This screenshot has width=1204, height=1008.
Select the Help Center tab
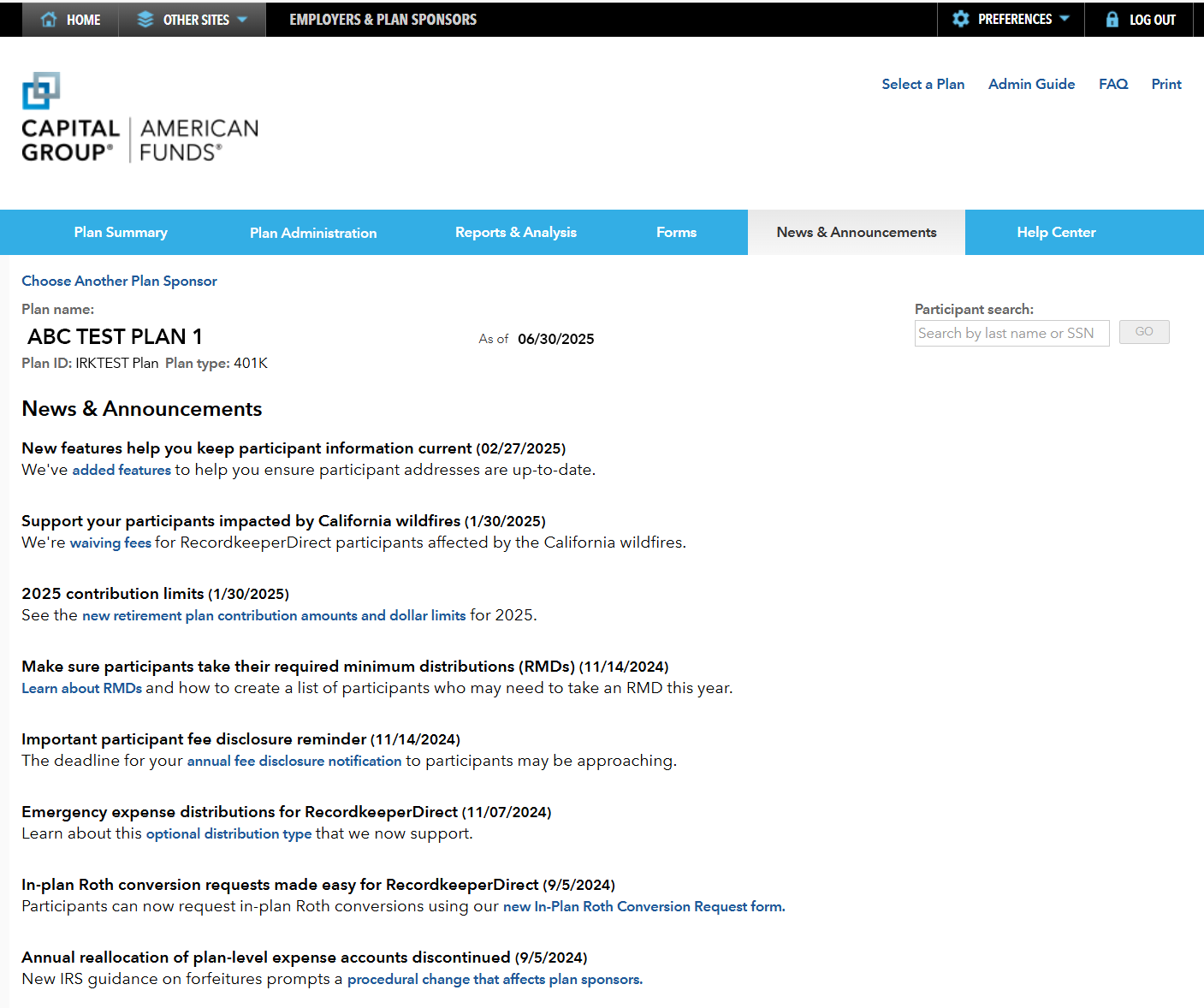[x=1056, y=232]
